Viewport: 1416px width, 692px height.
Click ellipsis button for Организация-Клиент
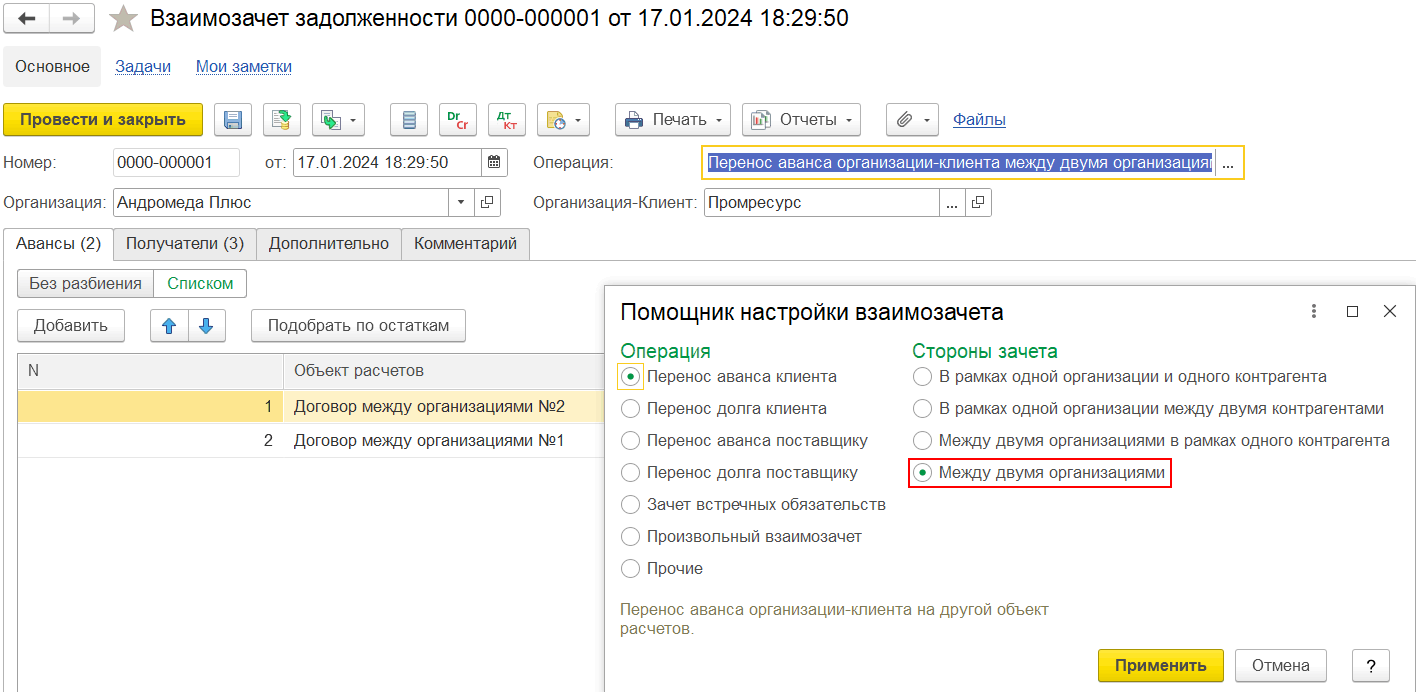(x=952, y=202)
